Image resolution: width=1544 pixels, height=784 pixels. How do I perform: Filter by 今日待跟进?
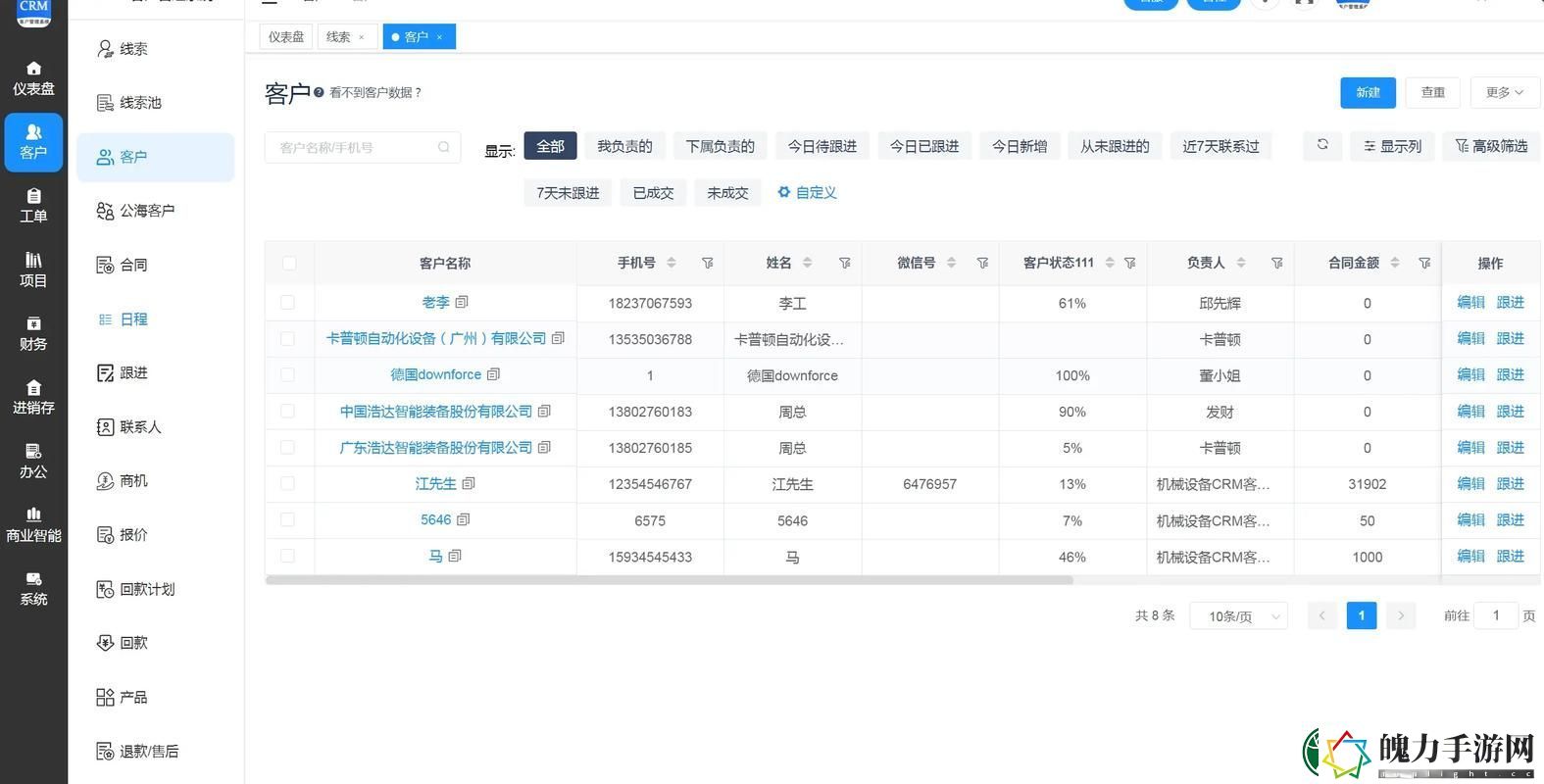(x=822, y=146)
